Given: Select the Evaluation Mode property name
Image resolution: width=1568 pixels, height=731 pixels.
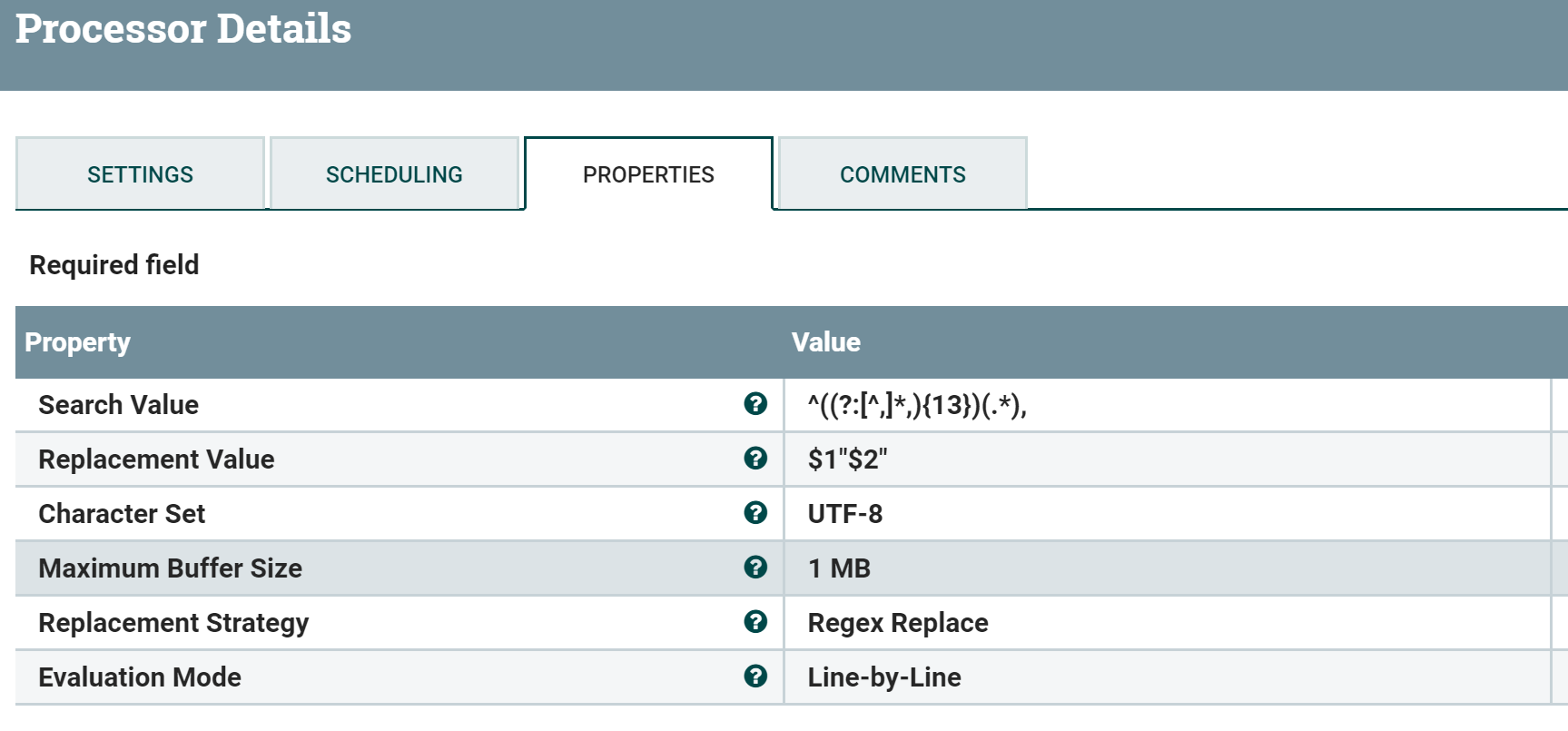Looking at the screenshot, I should (x=140, y=677).
